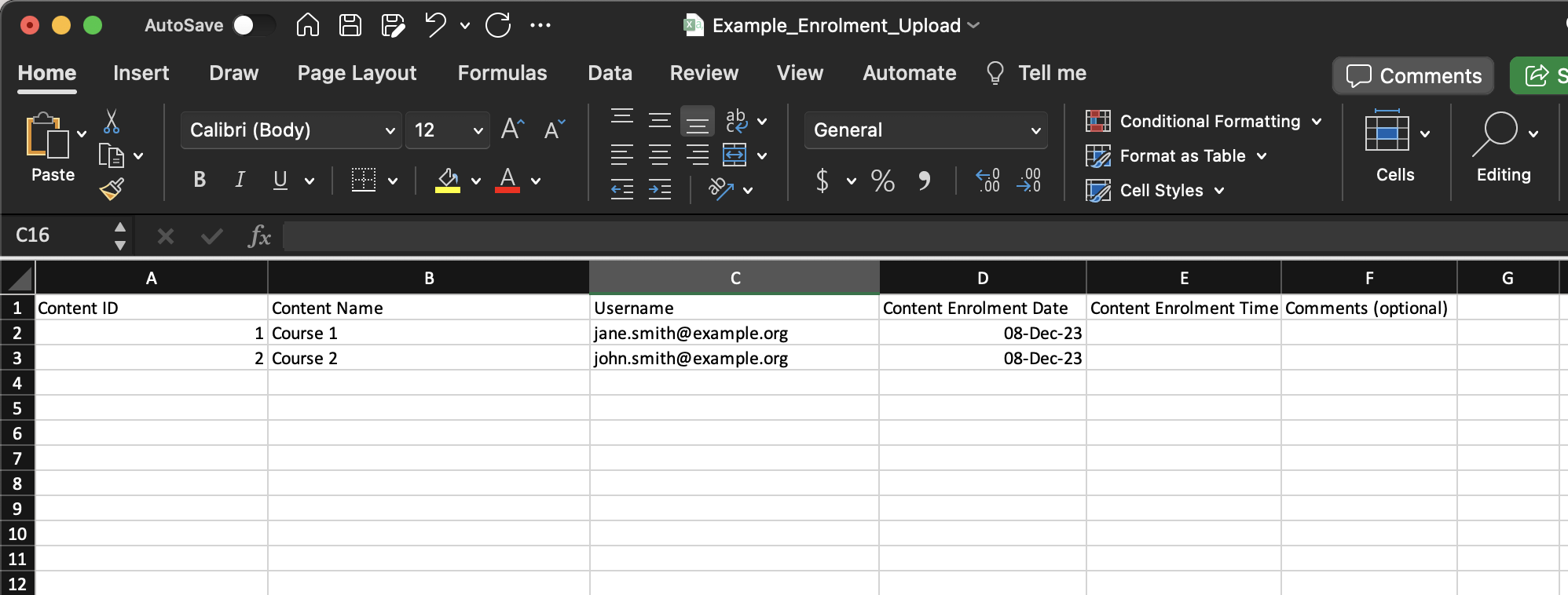
Task: Click into the formula bar field
Action: [924, 235]
